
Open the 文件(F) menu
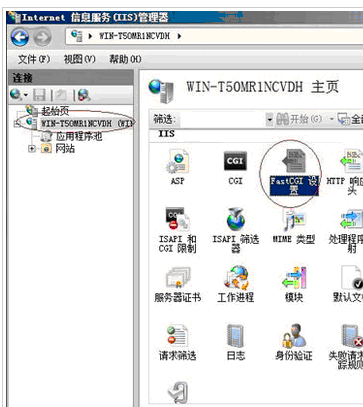coord(34,59)
